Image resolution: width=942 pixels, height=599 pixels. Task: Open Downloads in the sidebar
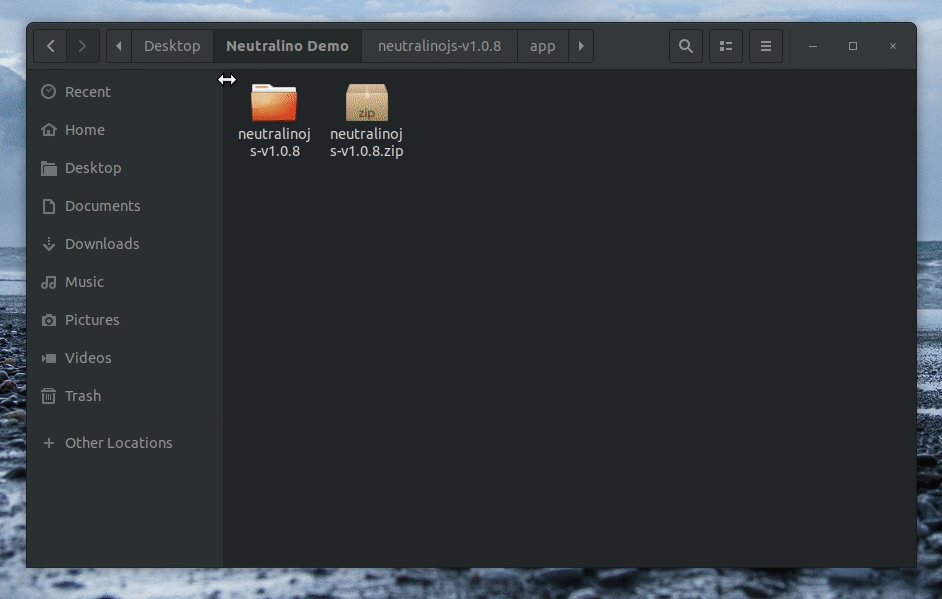[125, 244]
